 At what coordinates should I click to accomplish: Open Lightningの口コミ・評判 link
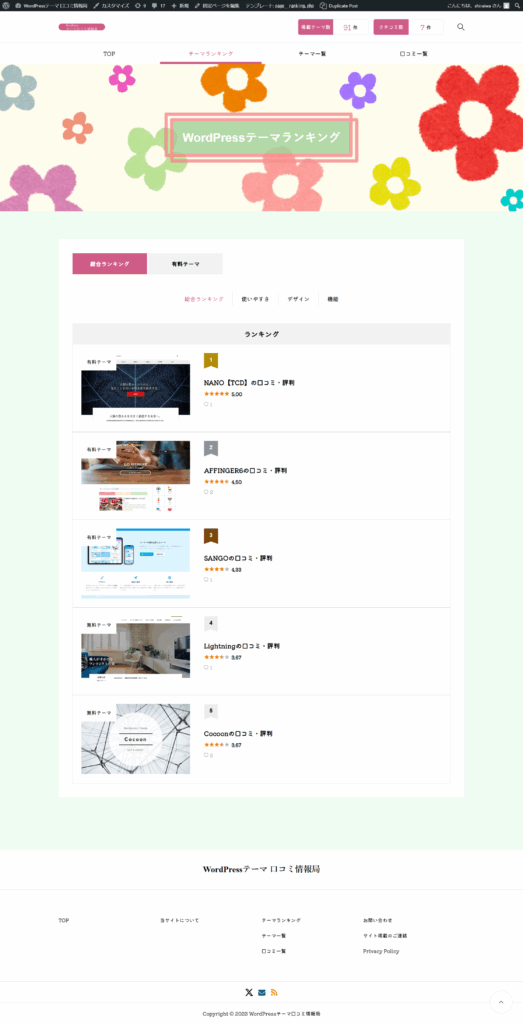click(x=242, y=646)
